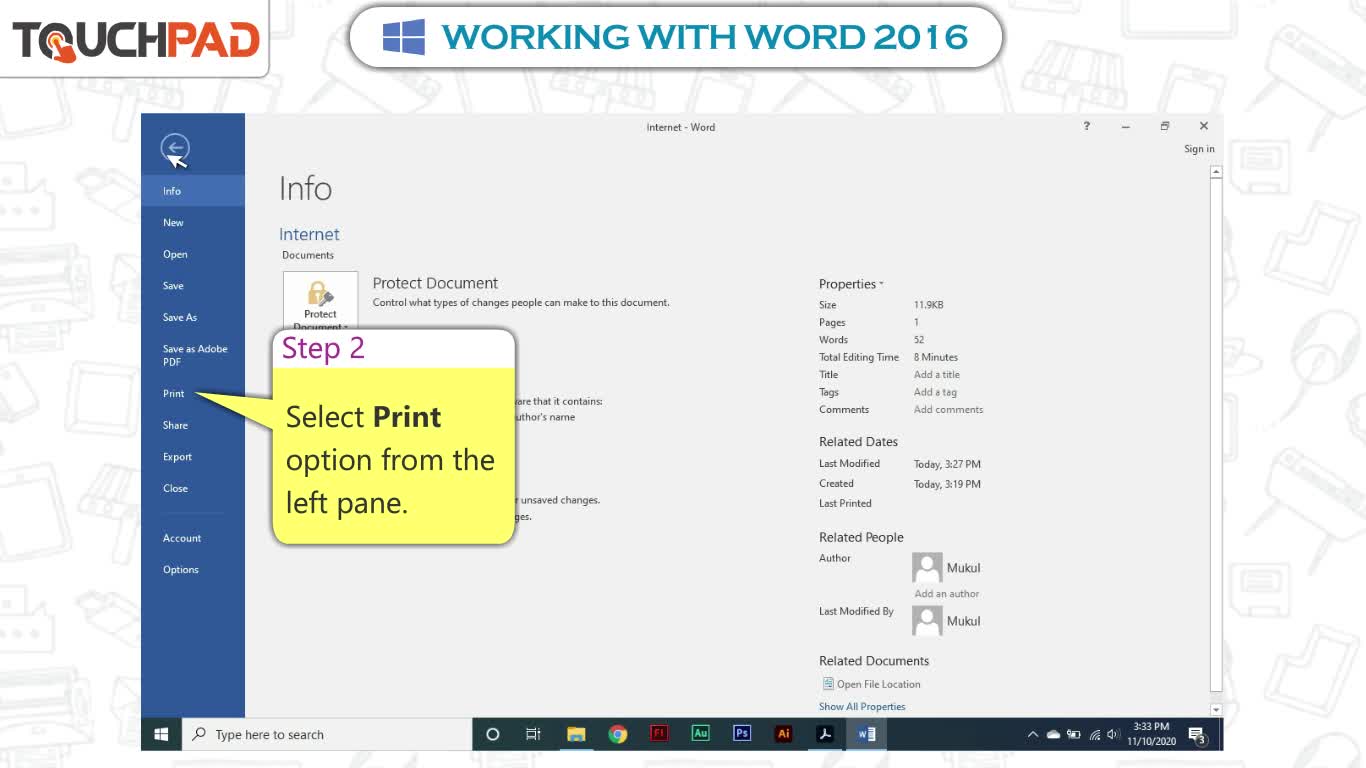Show hidden system tray icons
This screenshot has height=768, width=1366.
(1033, 735)
